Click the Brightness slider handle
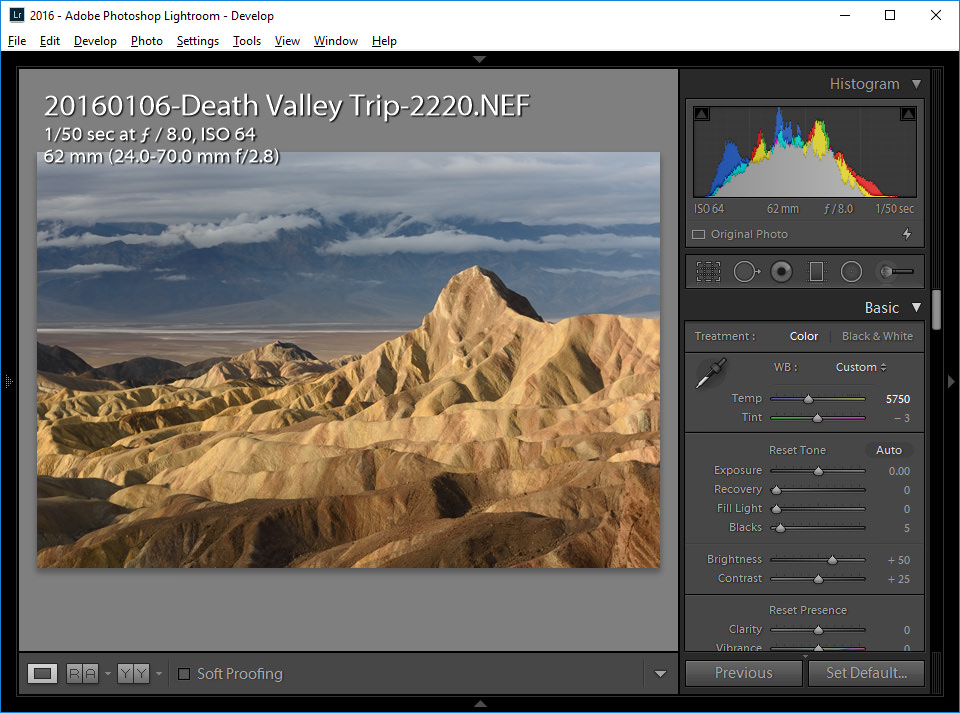 tap(832, 560)
